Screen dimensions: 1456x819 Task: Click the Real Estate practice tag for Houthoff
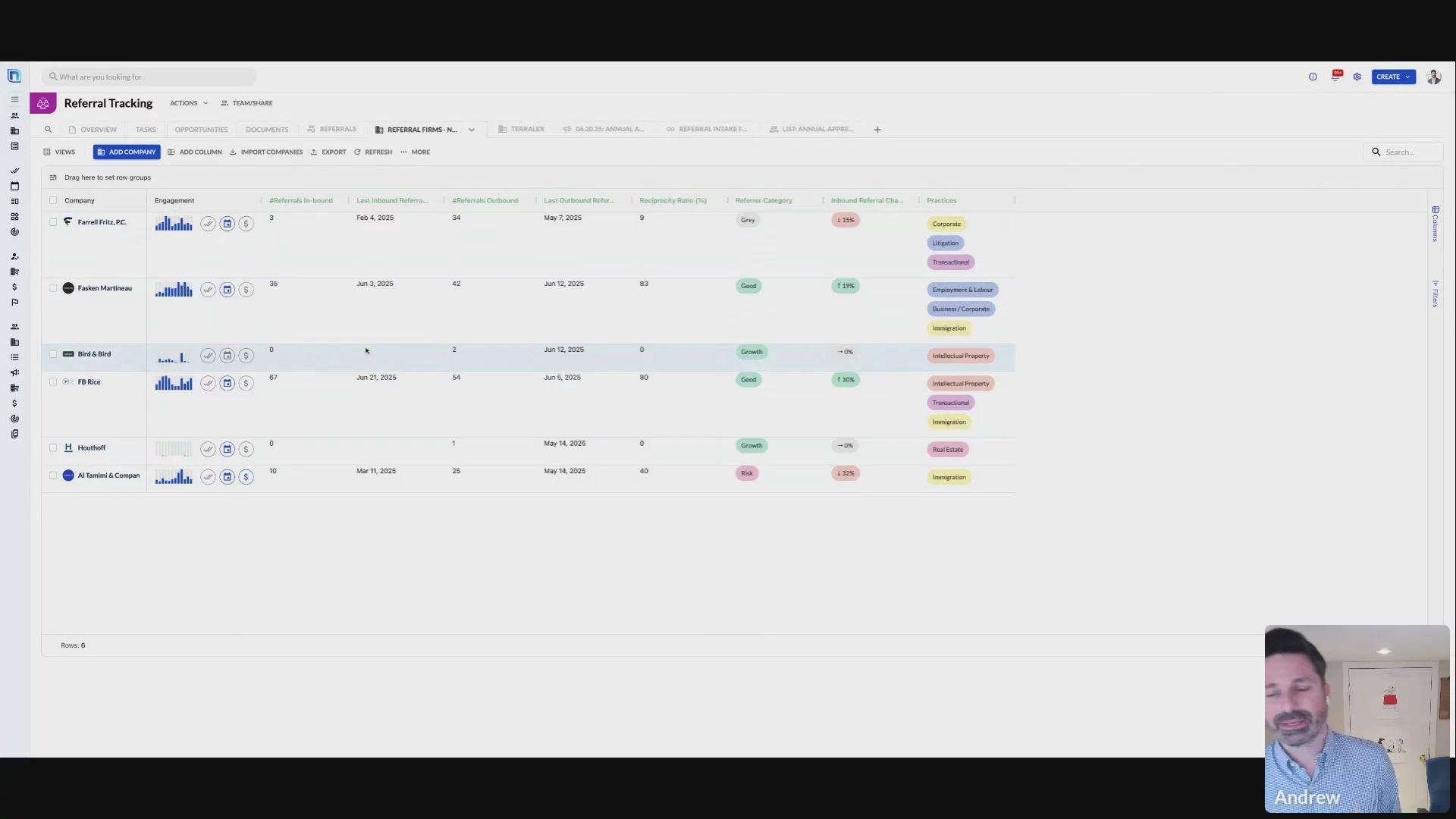[x=948, y=450]
